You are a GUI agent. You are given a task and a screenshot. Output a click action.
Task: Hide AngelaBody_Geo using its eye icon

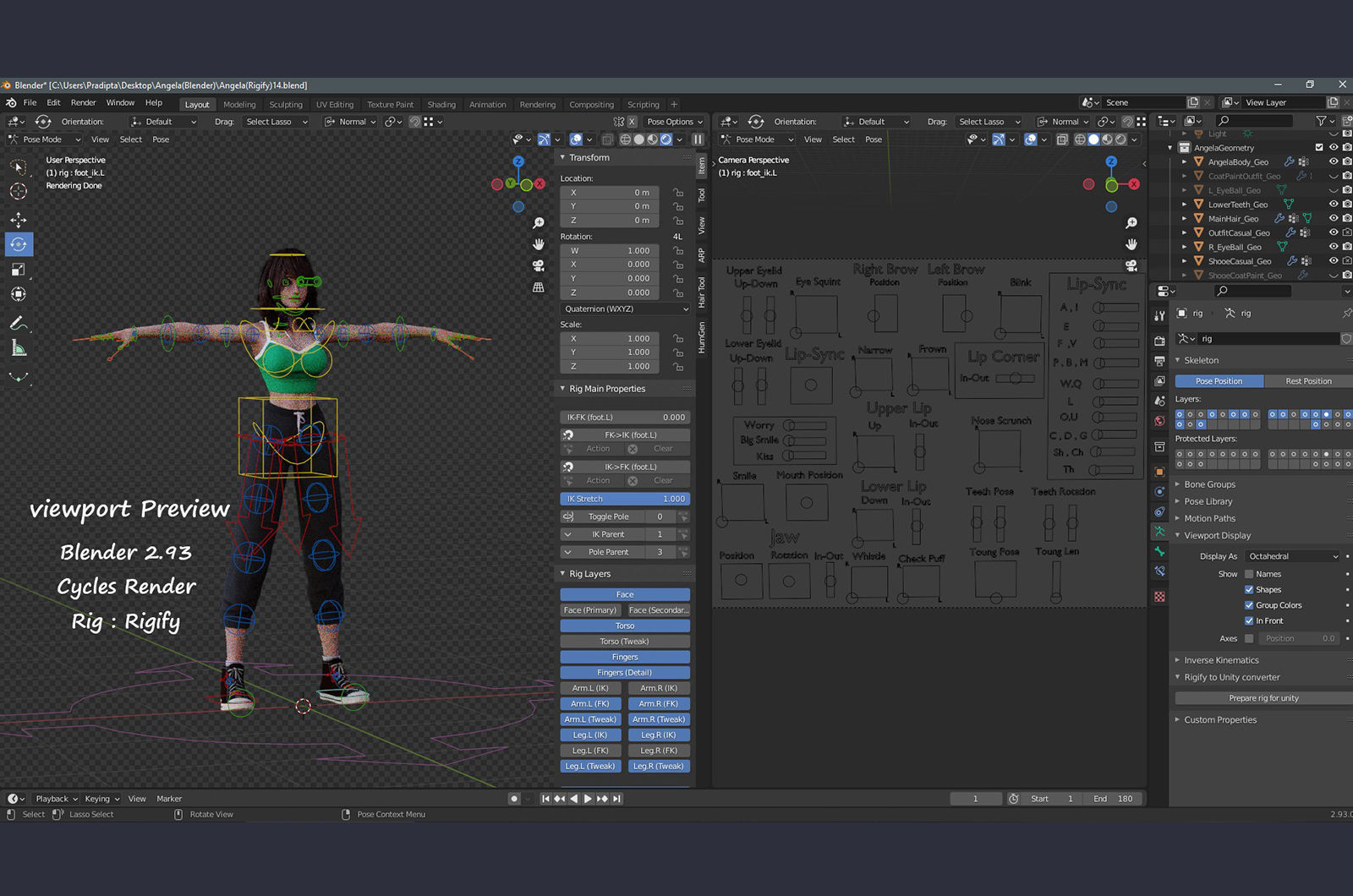click(x=1334, y=161)
